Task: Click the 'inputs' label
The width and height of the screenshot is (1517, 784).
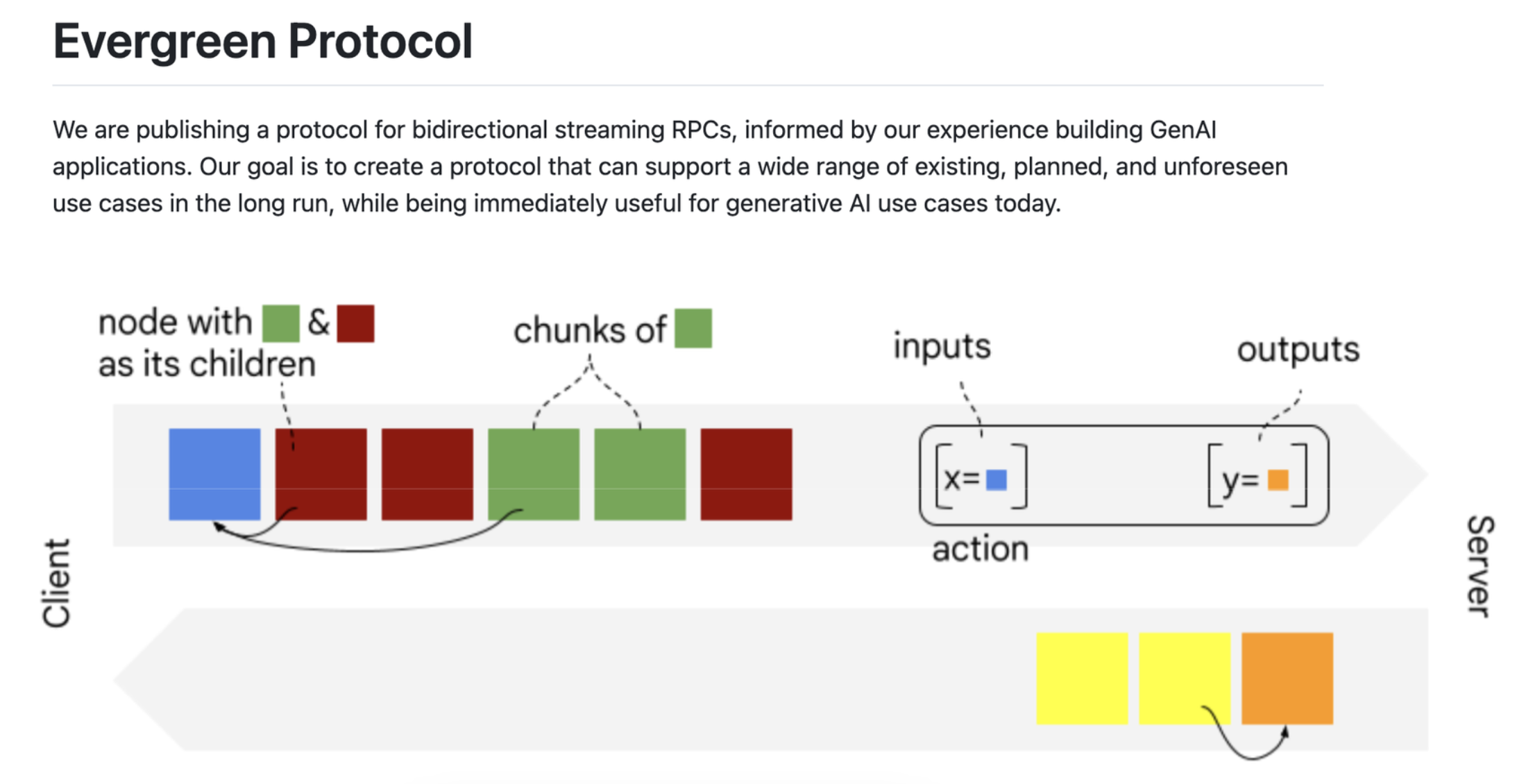Action: [942, 346]
